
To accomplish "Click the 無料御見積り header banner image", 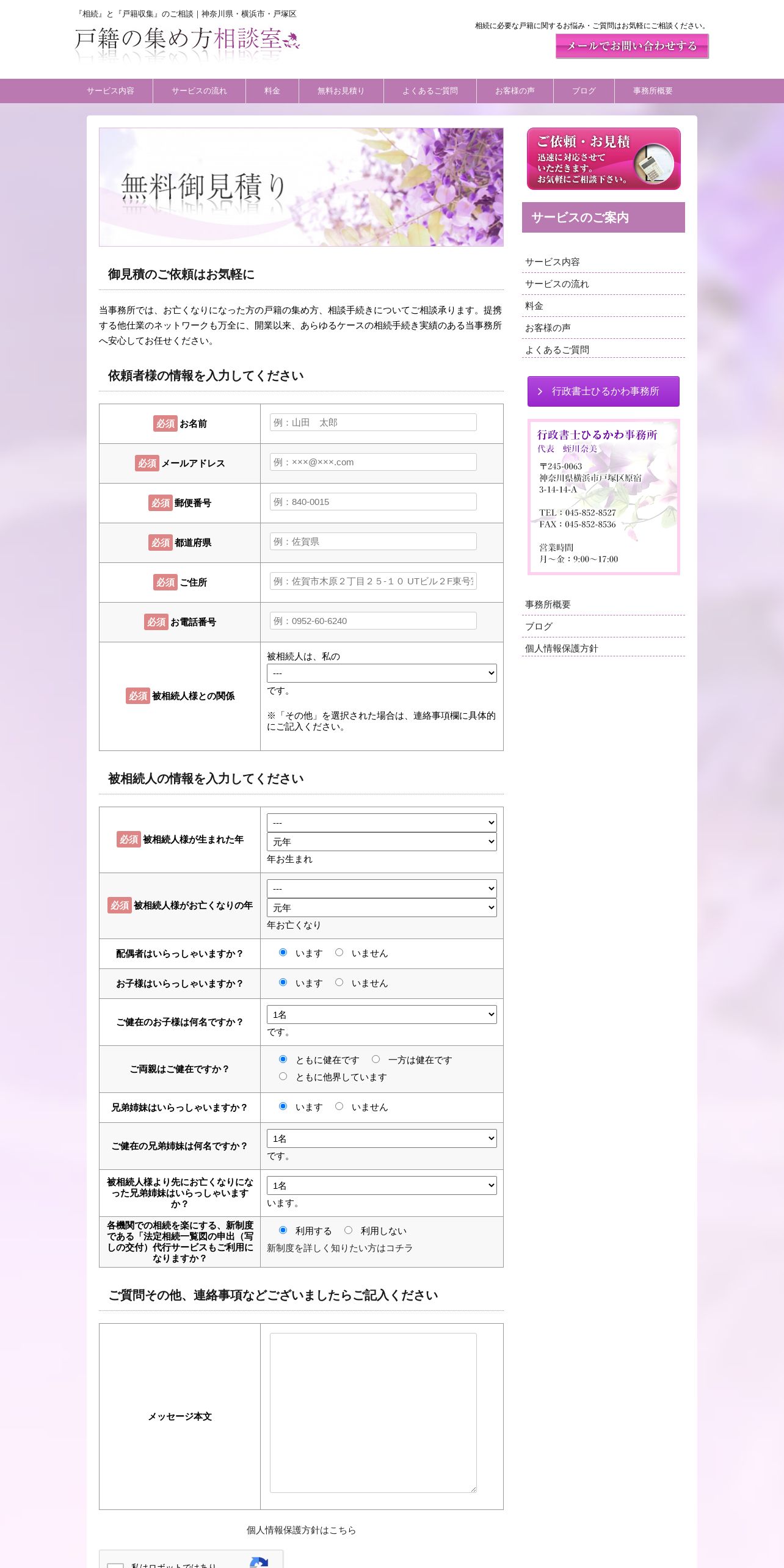I will coord(301,187).
